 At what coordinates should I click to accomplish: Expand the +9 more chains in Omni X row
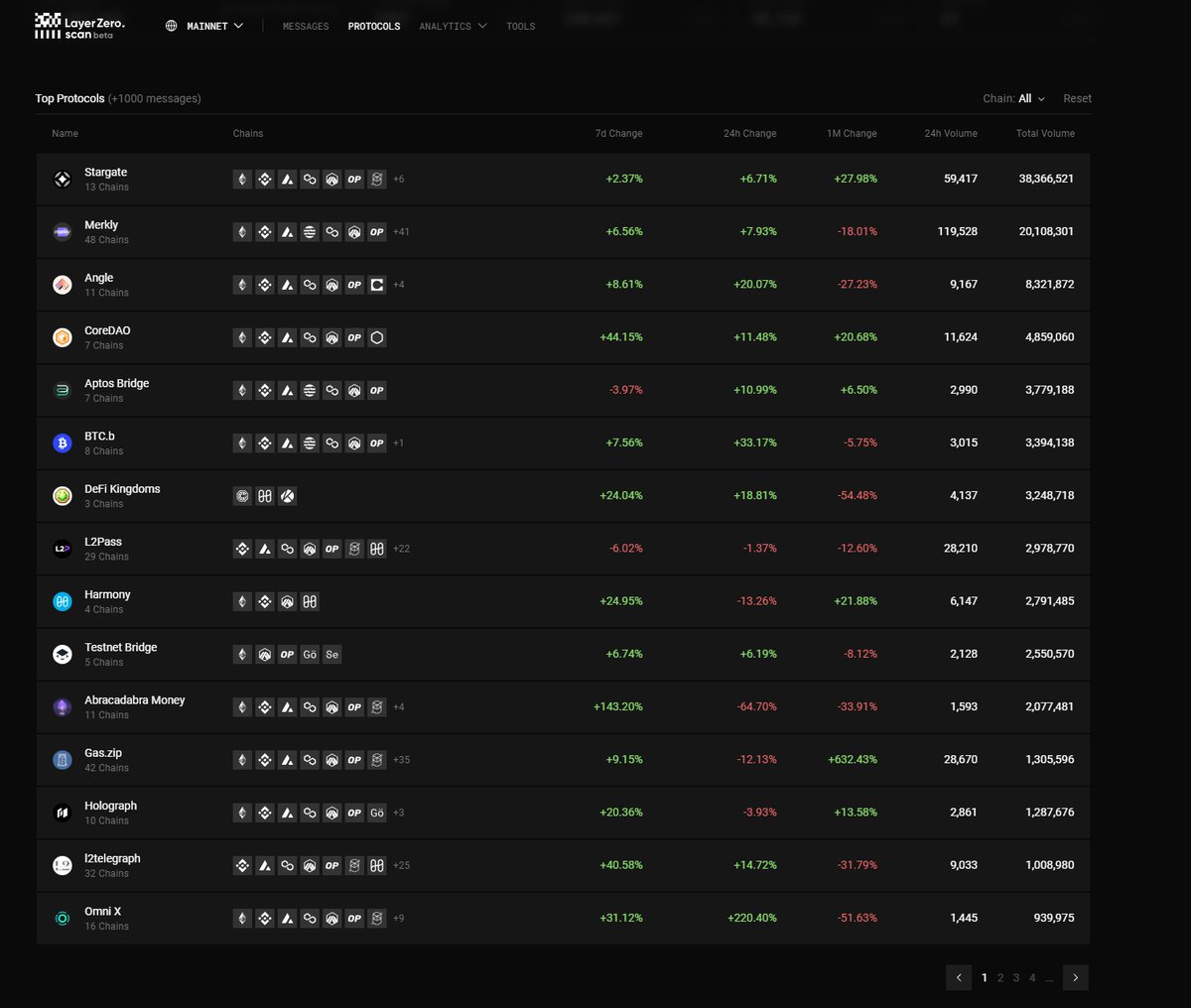click(398, 919)
